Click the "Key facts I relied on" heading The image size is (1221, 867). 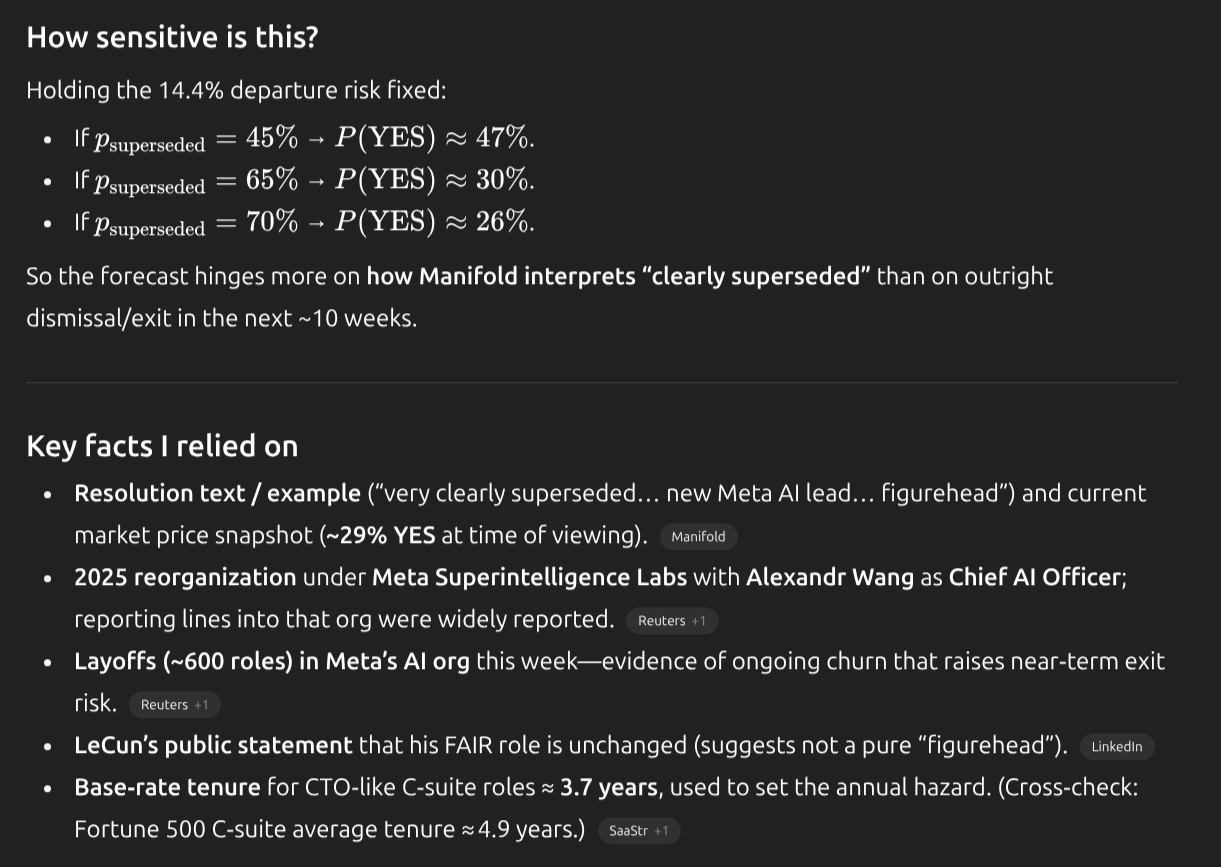coord(162,446)
